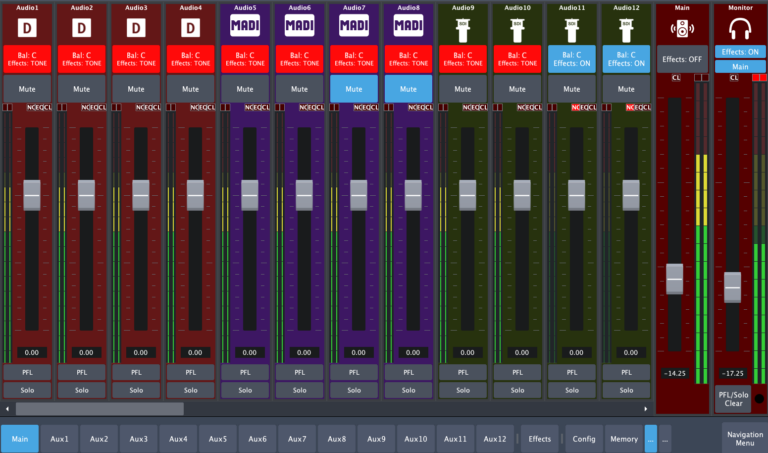Screen dimensions: 768x453
Task: Click the NC EQ CL indicators on Audio1
Action: click(39, 107)
